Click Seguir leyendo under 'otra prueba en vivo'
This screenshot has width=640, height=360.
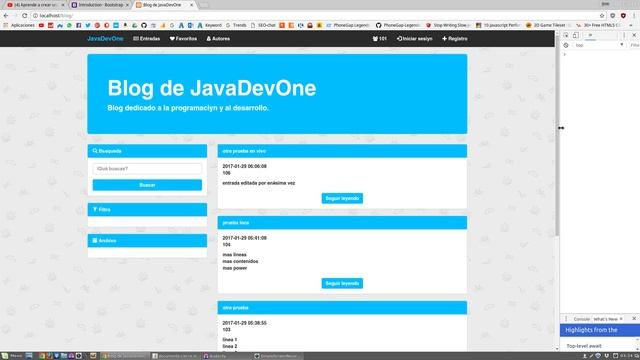[342, 198]
